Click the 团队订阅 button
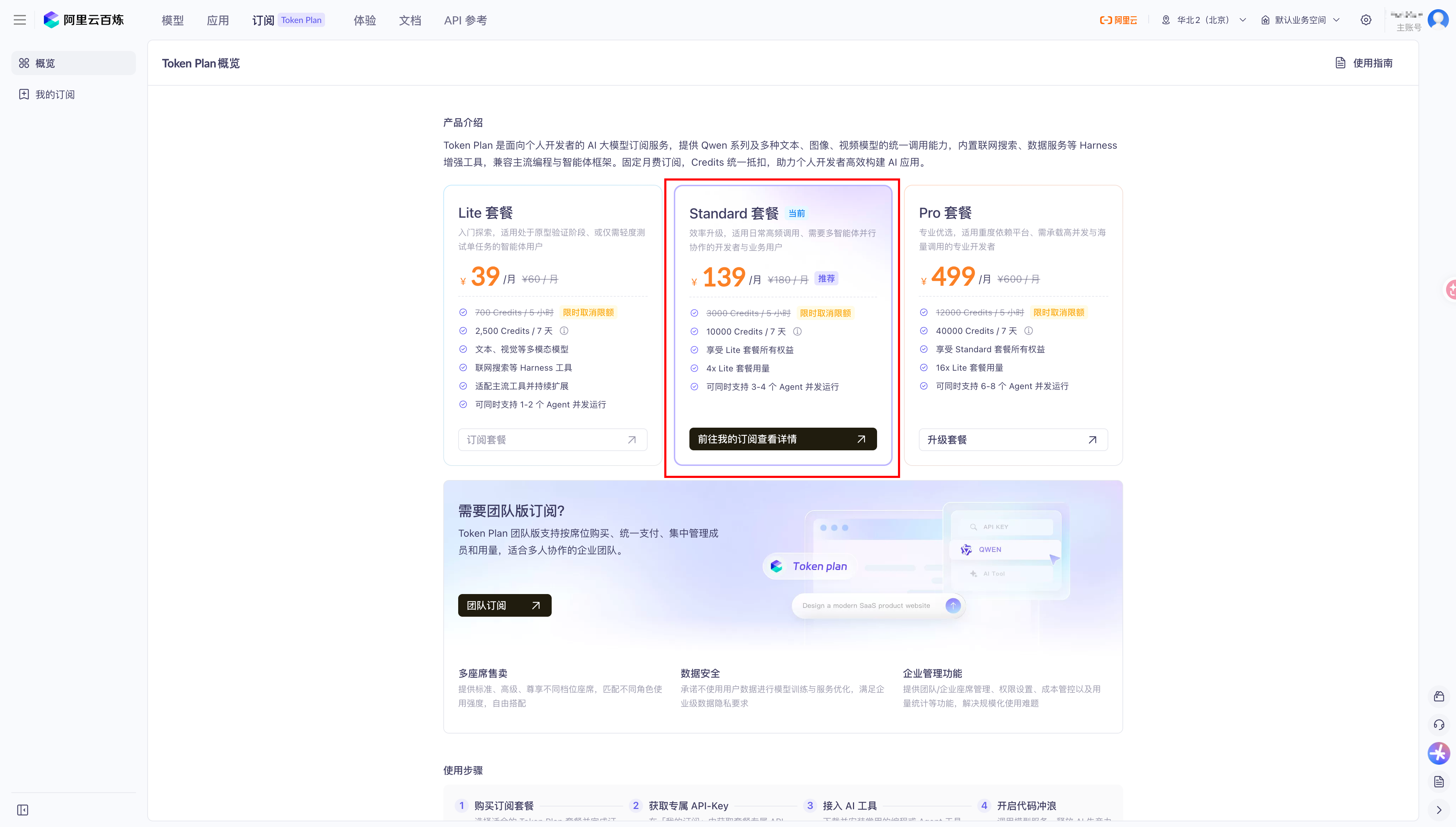 [505, 605]
